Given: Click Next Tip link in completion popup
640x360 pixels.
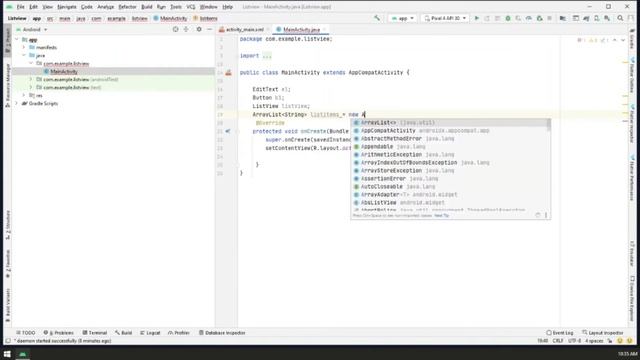Looking at the screenshot, I should pyautogui.click(x=442, y=216).
